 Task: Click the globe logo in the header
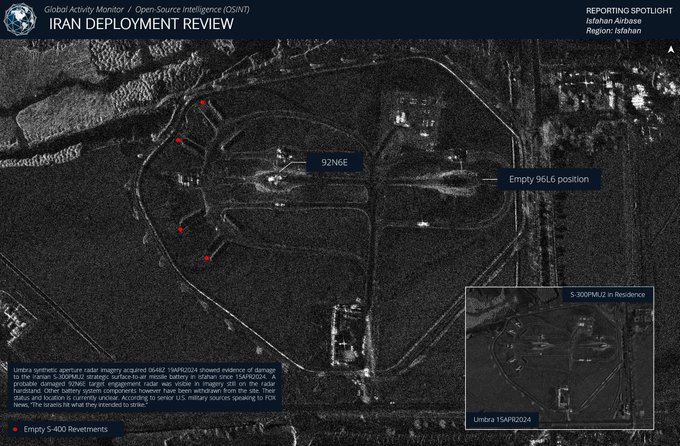pyautogui.click(x=21, y=19)
